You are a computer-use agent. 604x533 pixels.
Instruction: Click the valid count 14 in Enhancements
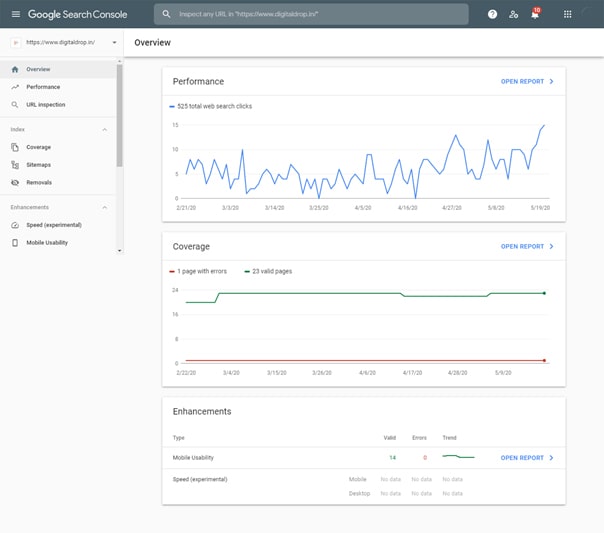point(393,458)
